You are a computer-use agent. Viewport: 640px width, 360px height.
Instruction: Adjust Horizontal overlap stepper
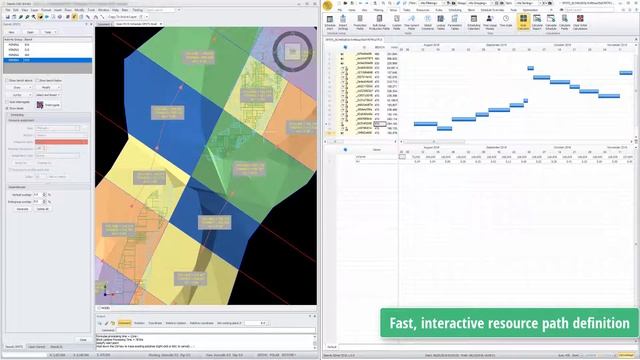pos(44,202)
